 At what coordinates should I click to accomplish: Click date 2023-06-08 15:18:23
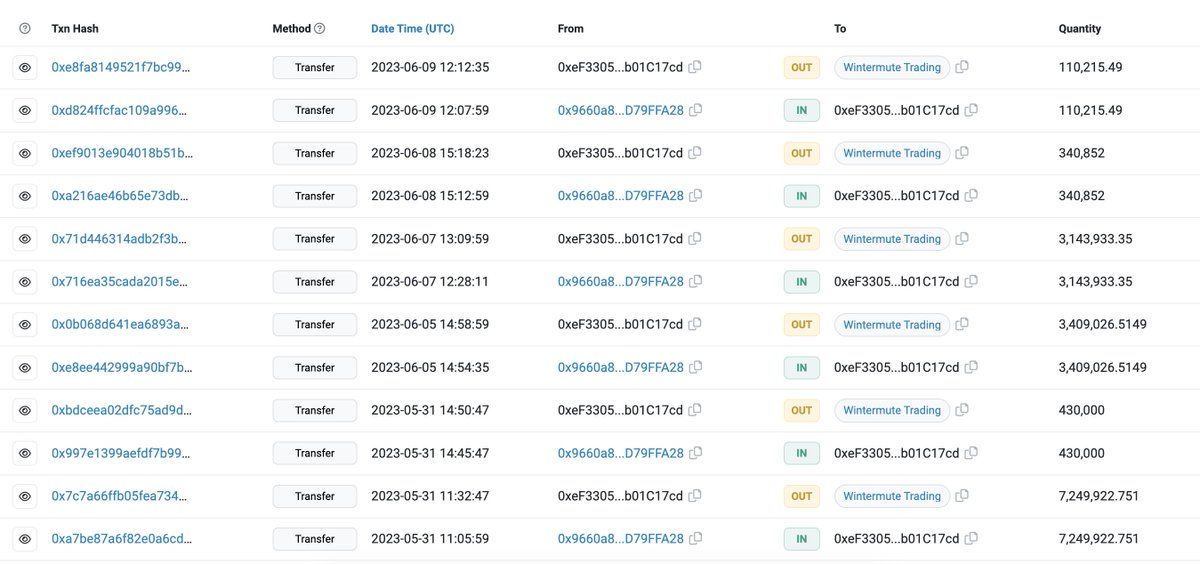[430, 153]
